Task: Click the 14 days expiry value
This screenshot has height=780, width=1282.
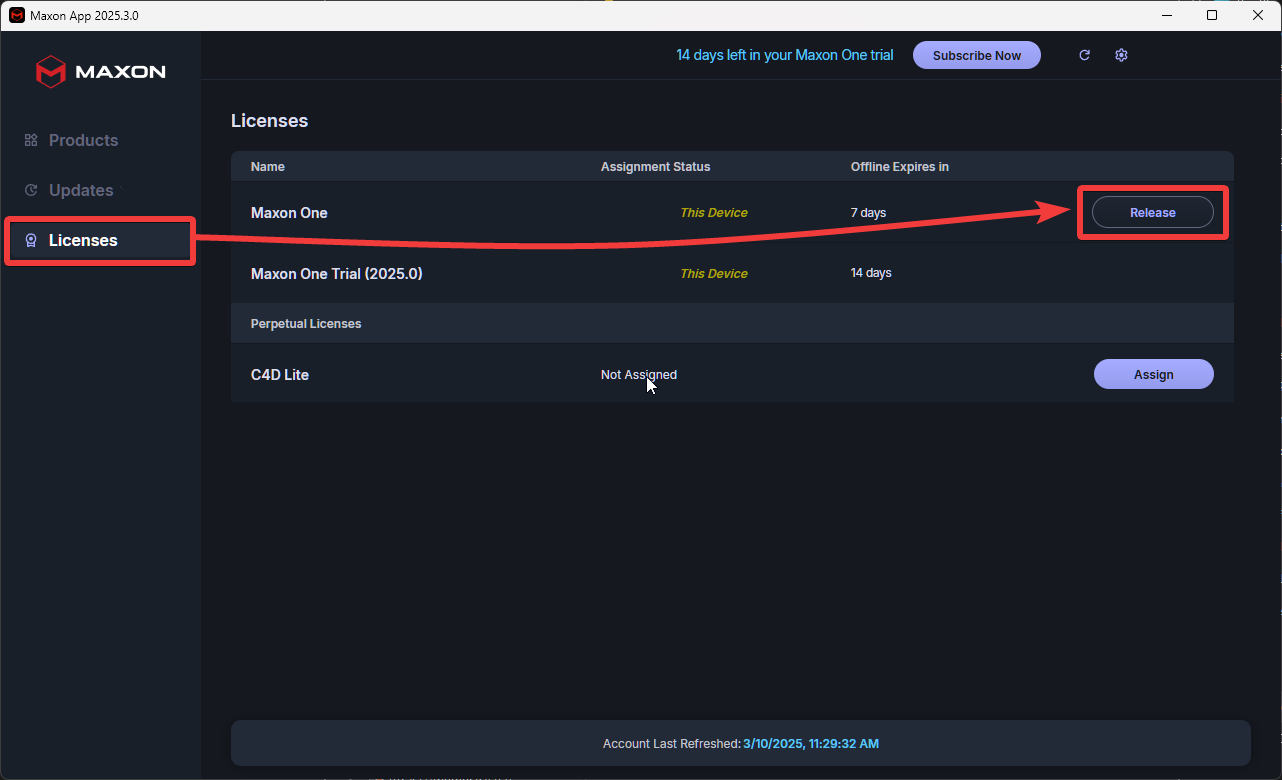Action: click(x=871, y=273)
